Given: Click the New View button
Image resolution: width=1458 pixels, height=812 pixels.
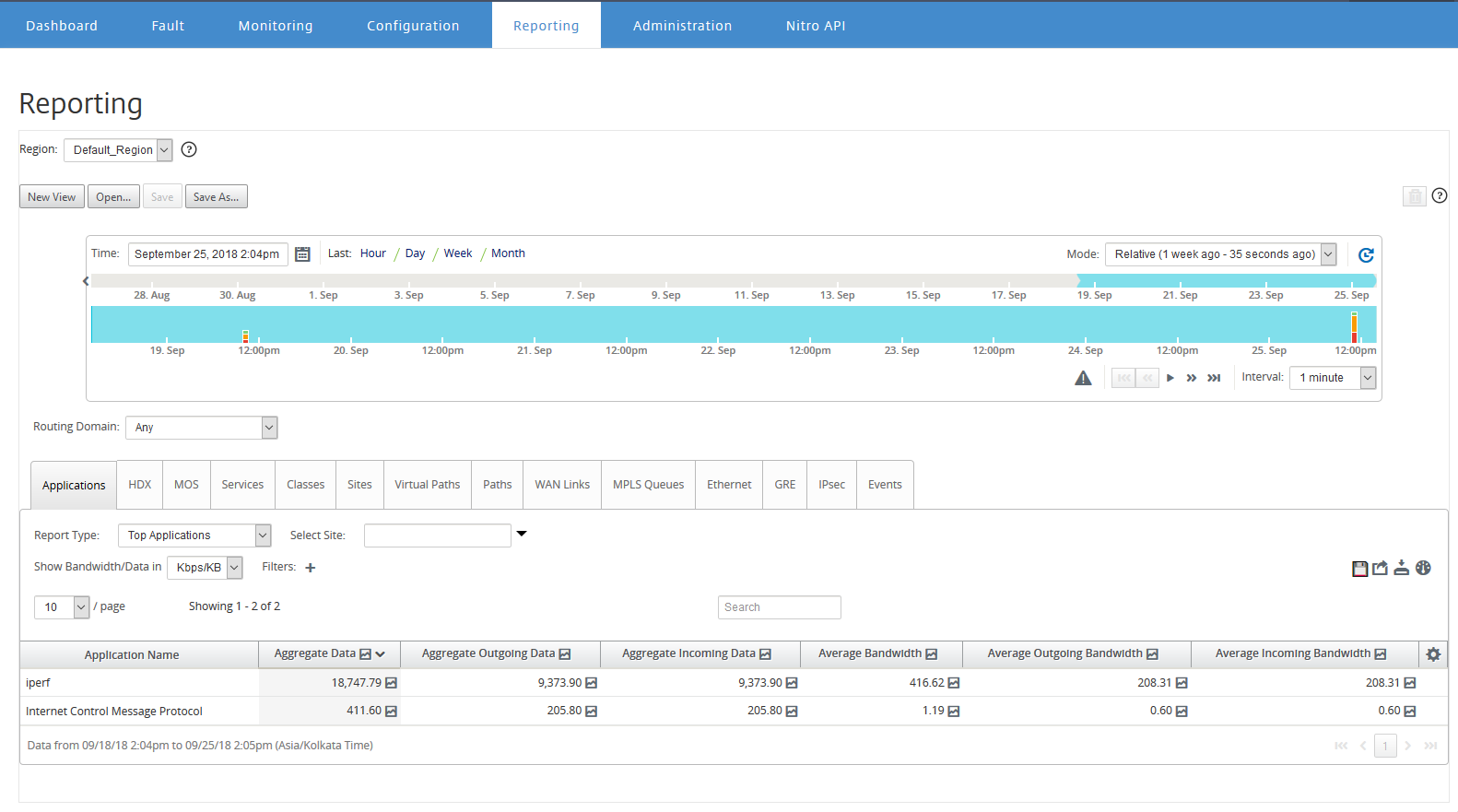Looking at the screenshot, I should [x=52, y=197].
